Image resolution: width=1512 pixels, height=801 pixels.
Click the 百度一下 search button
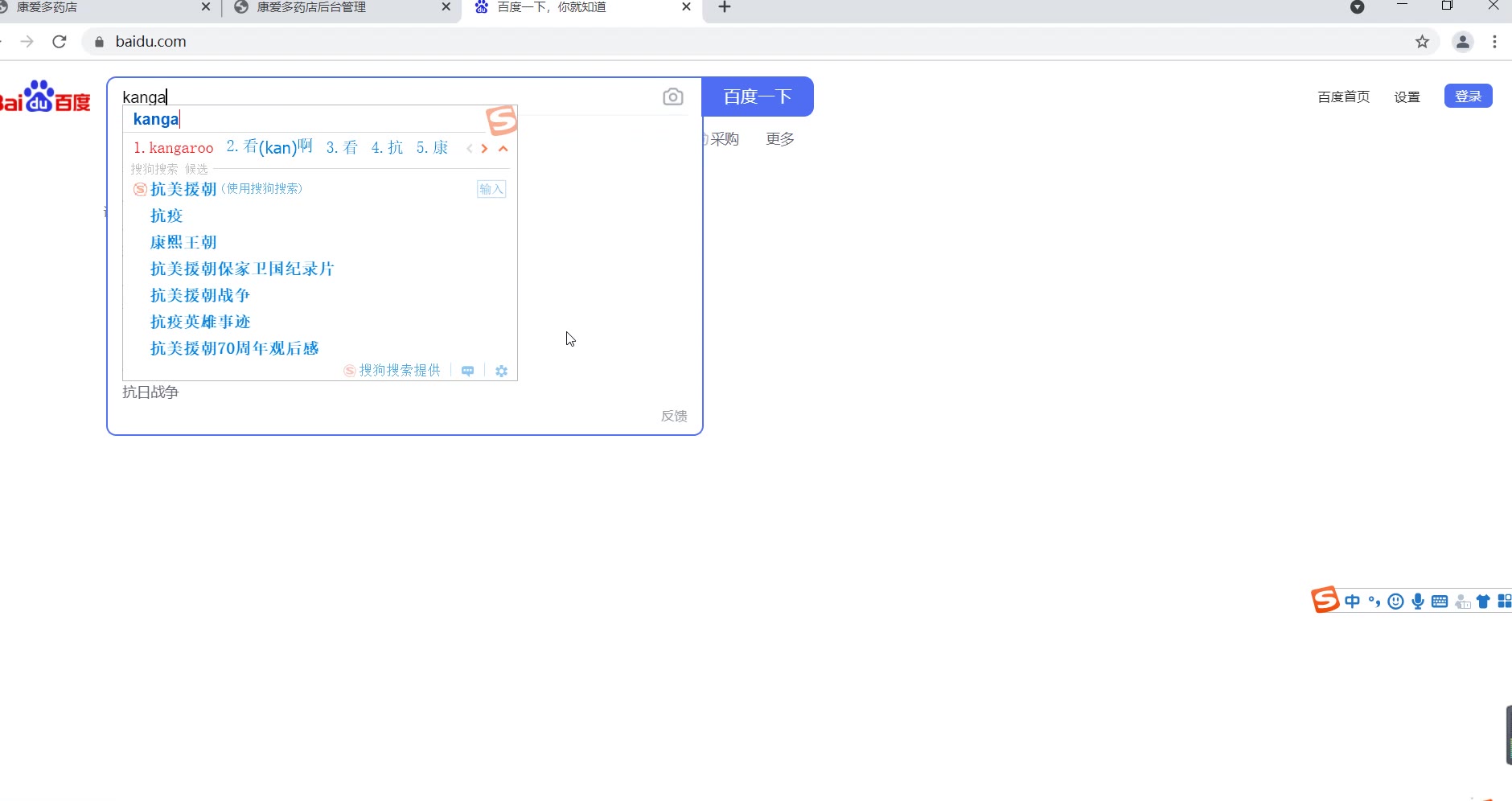pos(758,97)
